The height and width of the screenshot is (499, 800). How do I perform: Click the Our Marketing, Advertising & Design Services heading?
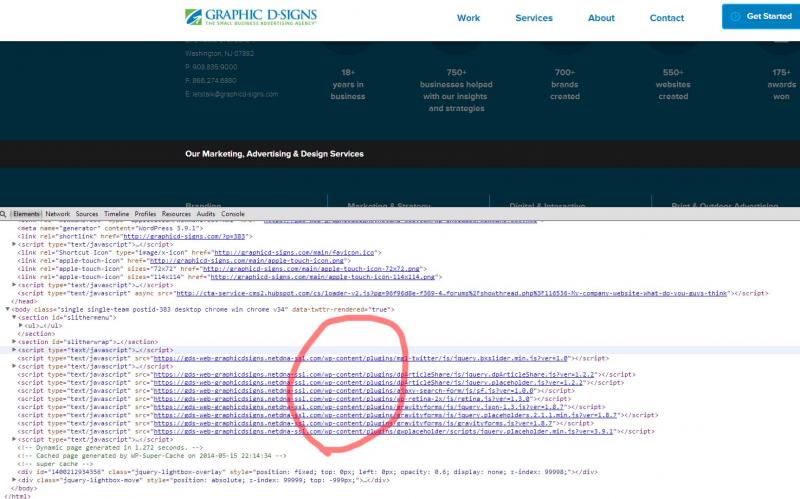click(274, 154)
